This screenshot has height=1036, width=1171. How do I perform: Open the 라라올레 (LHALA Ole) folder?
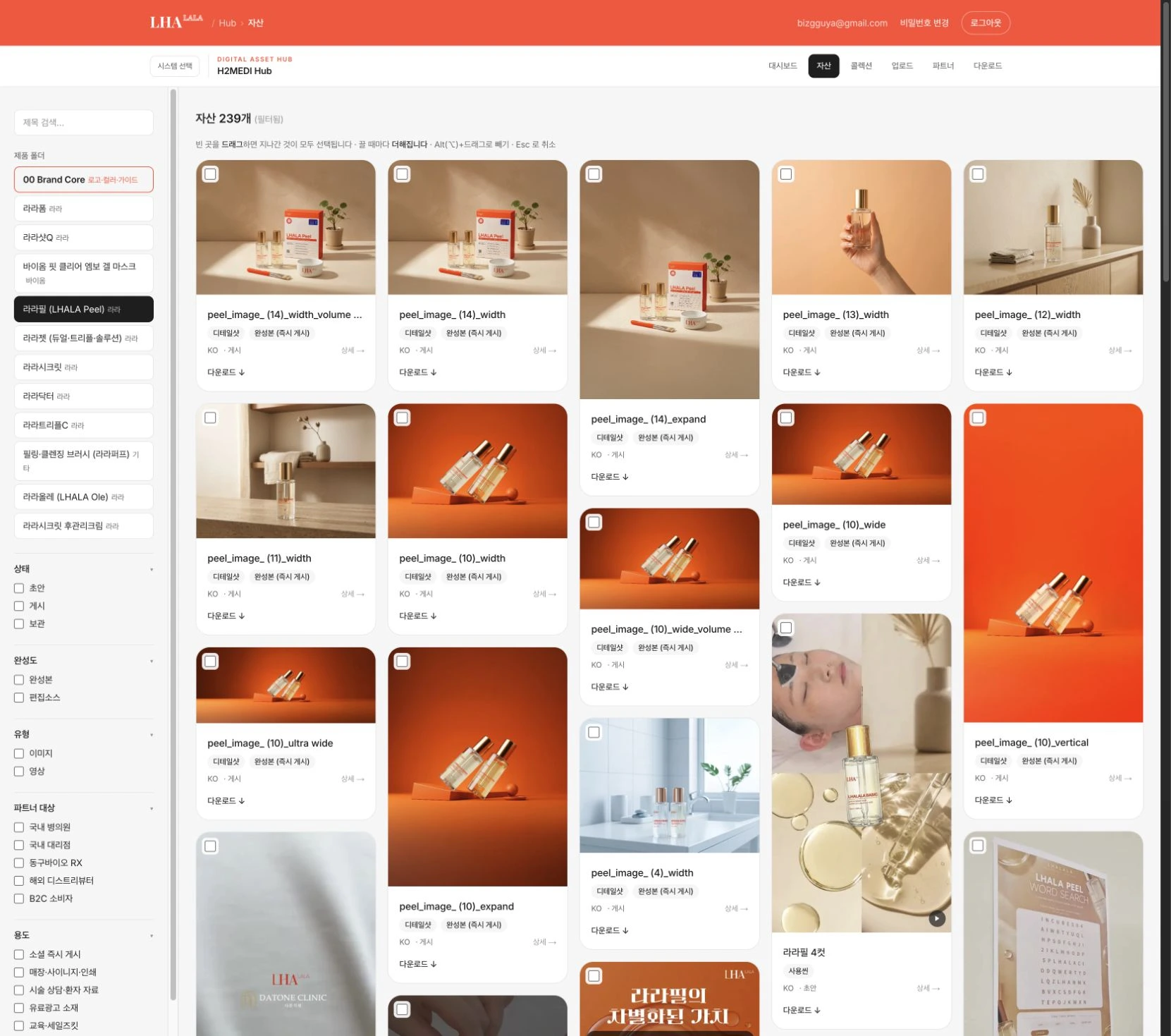84,497
